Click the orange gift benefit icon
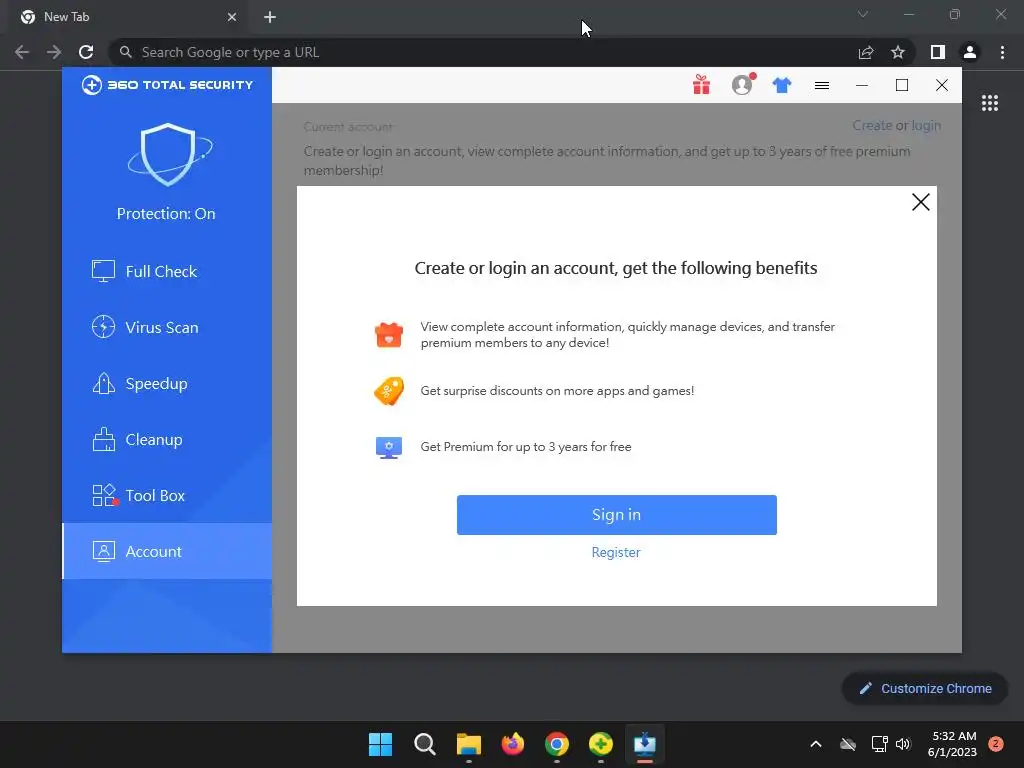 click(389, 334)
